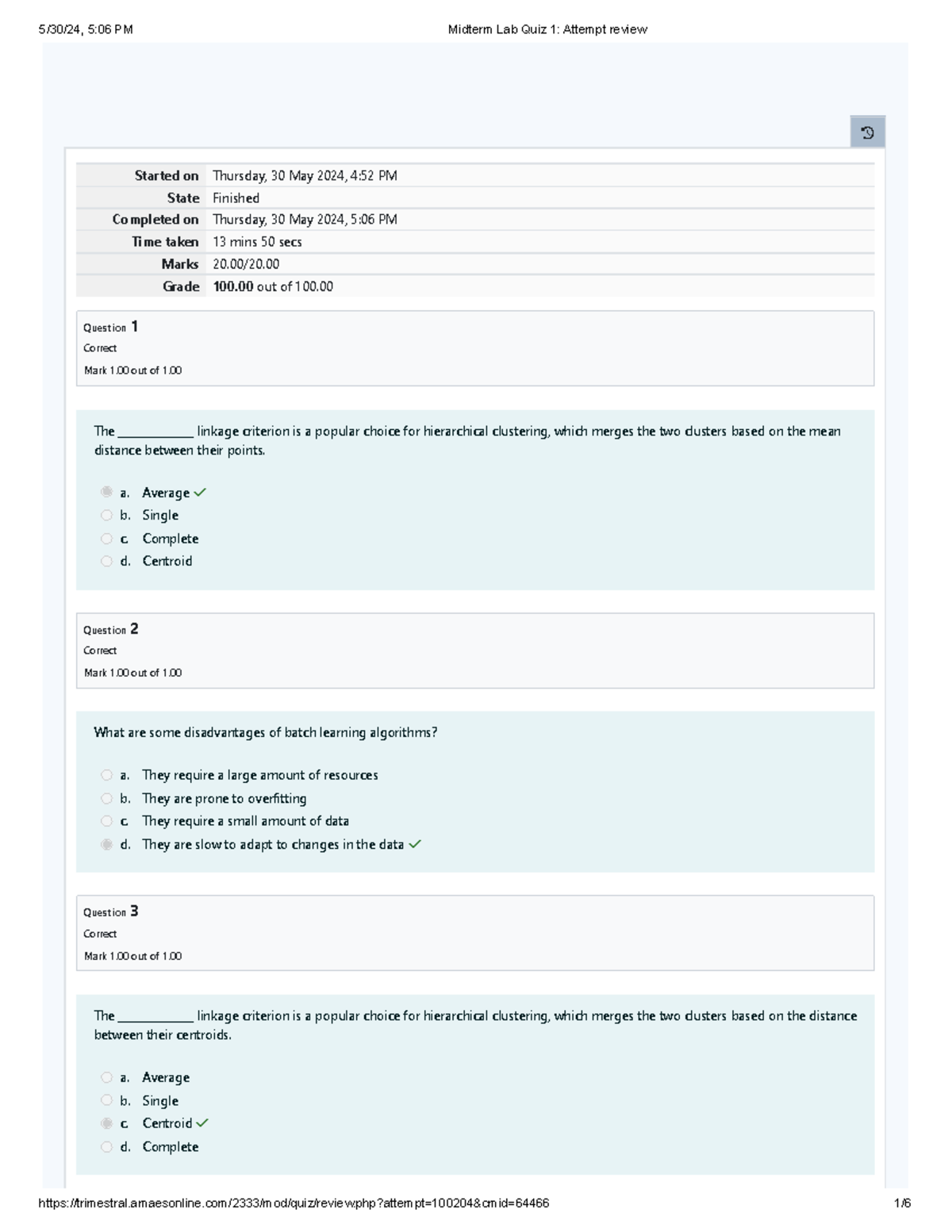Click the Question 2 header box
The height and width of the screenshot is (1232, 952).
474,651
